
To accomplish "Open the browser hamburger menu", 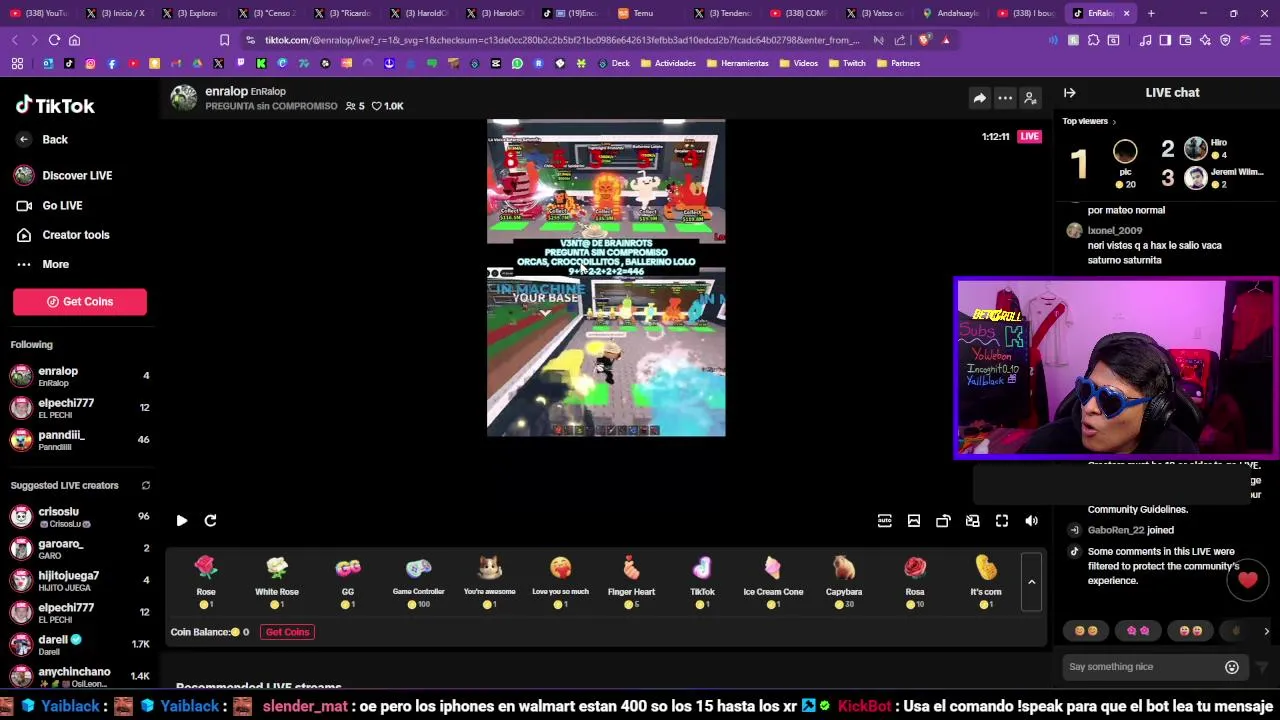I will coord(1264,40).
